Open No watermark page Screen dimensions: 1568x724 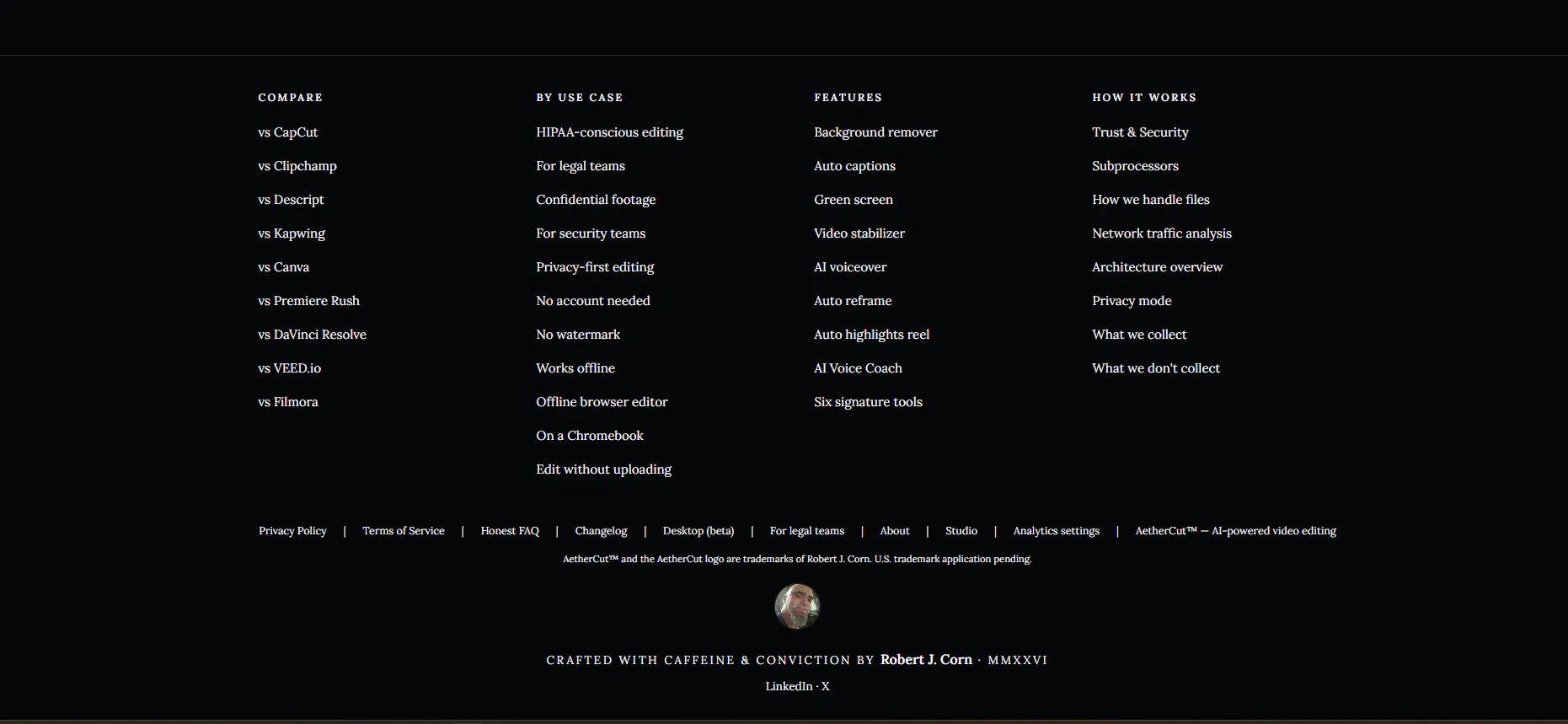coord(578,335)
